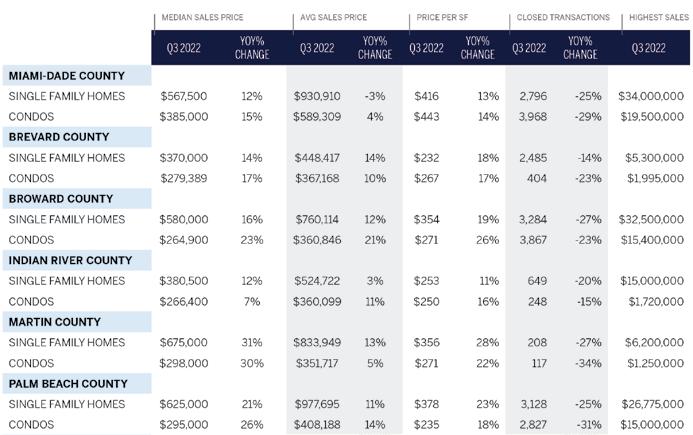Image resolution: width=693 pixels, height=435 pixels.
Task: Click the Price Per SF column label
Action: click(442, 17)
